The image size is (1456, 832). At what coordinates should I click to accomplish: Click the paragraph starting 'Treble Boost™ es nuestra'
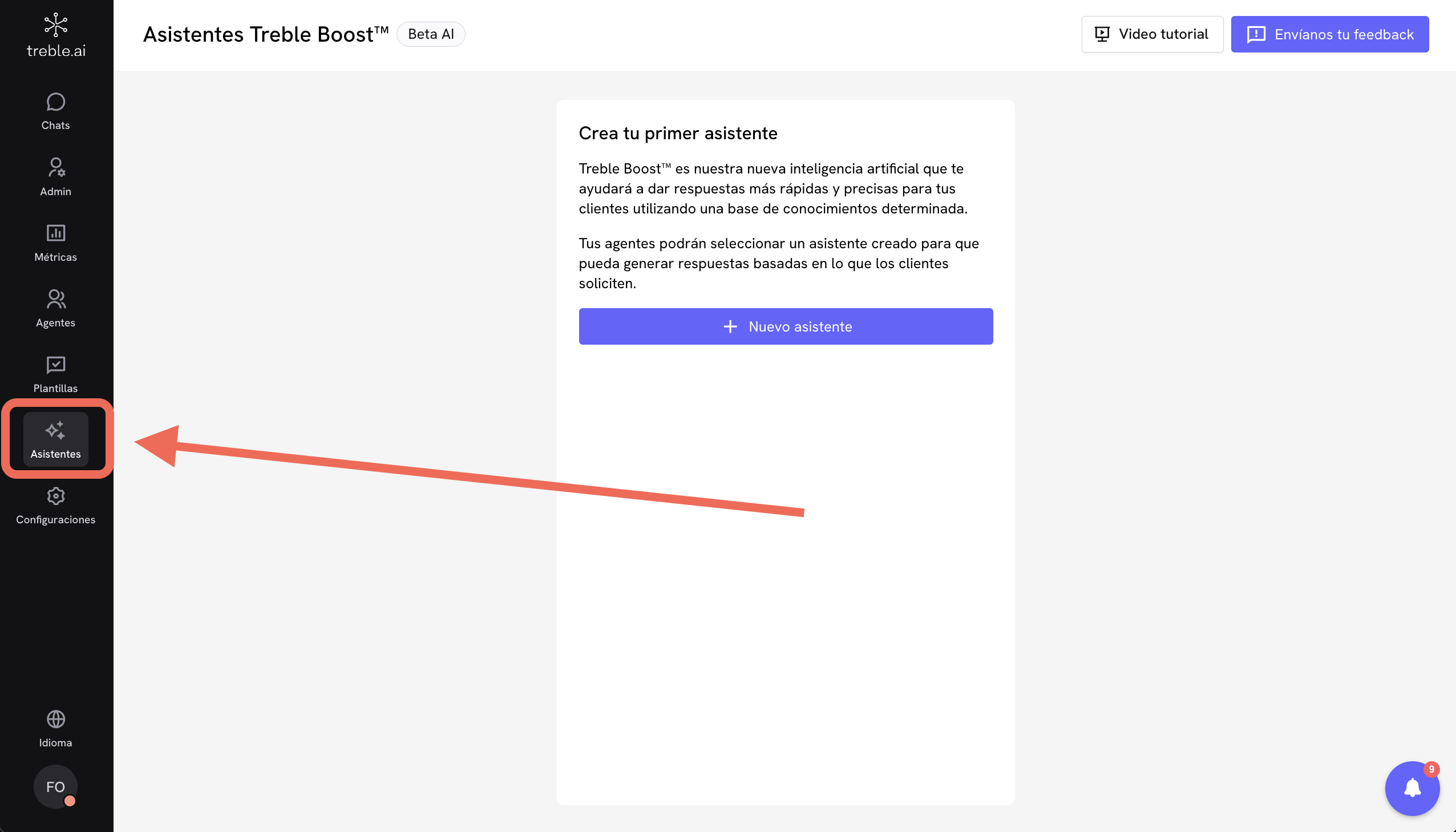point(773,188)
